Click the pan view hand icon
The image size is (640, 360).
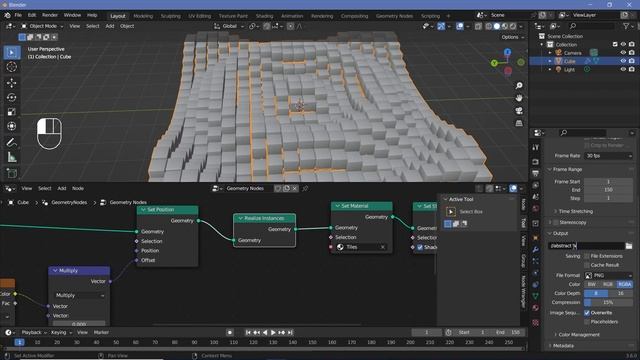click(519, 98)
